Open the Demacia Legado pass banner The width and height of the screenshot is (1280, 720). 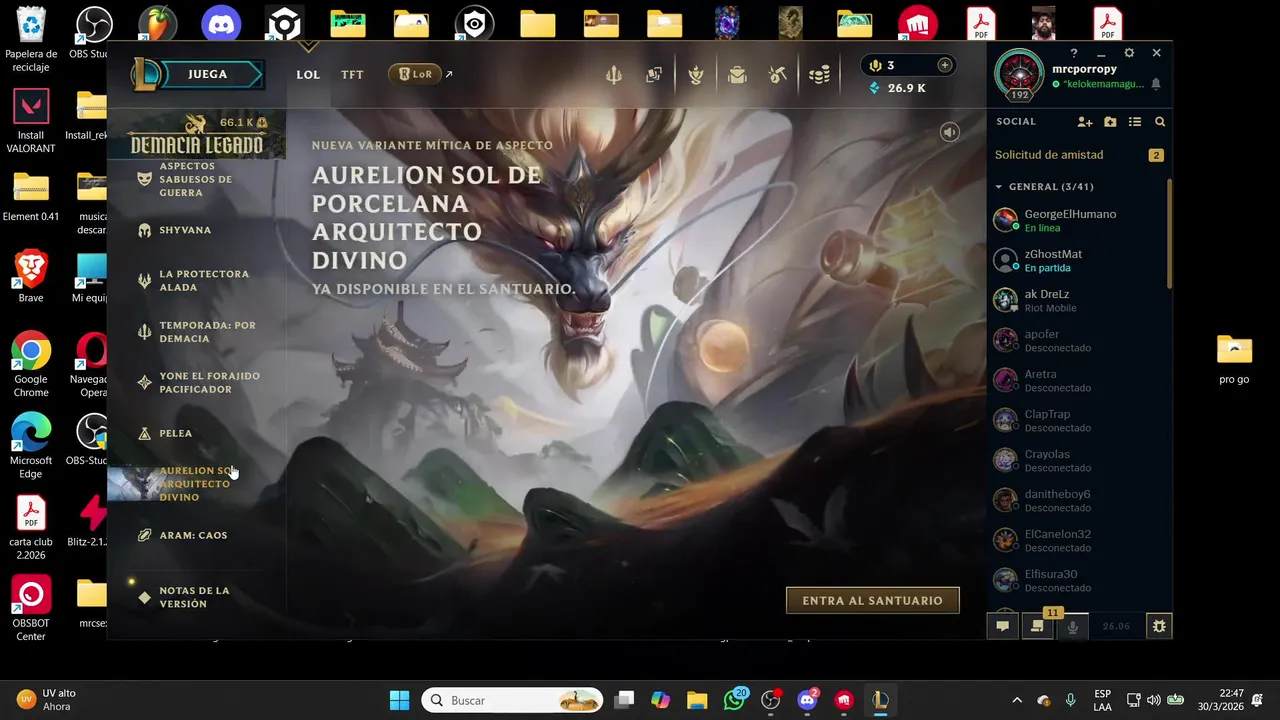coord(196,136)
